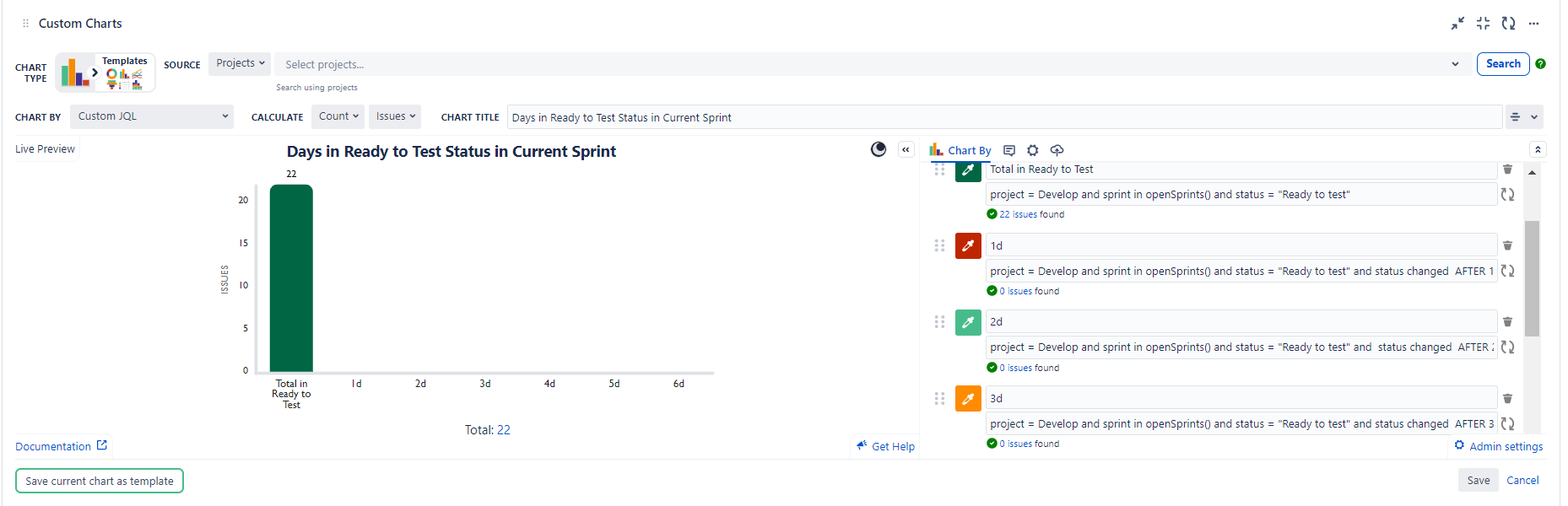Open the cloud upload export tab
The width and height of the screenshot is (1568, 506).
(1057, 150)
